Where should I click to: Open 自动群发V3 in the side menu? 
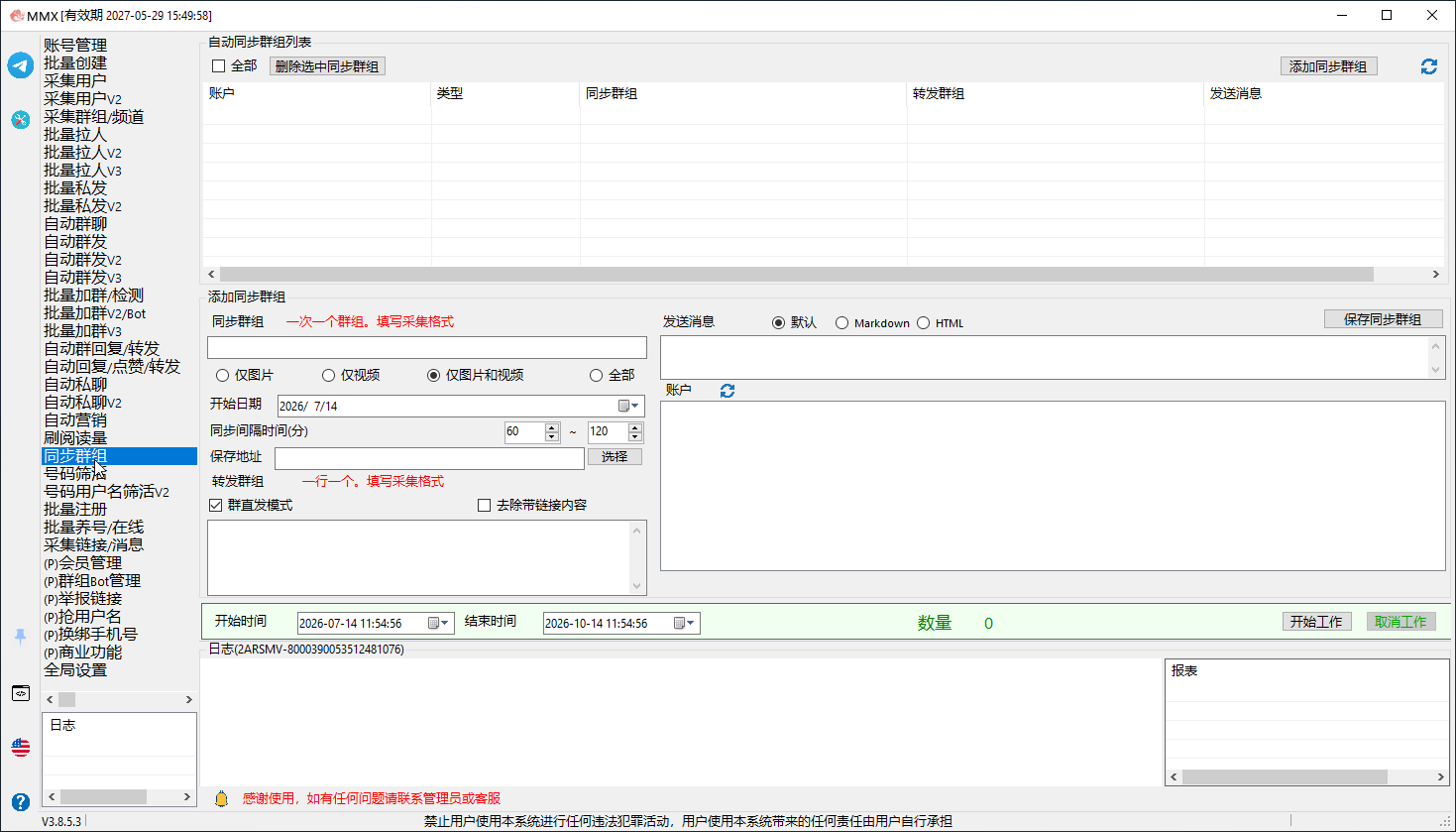pos(83,278)
